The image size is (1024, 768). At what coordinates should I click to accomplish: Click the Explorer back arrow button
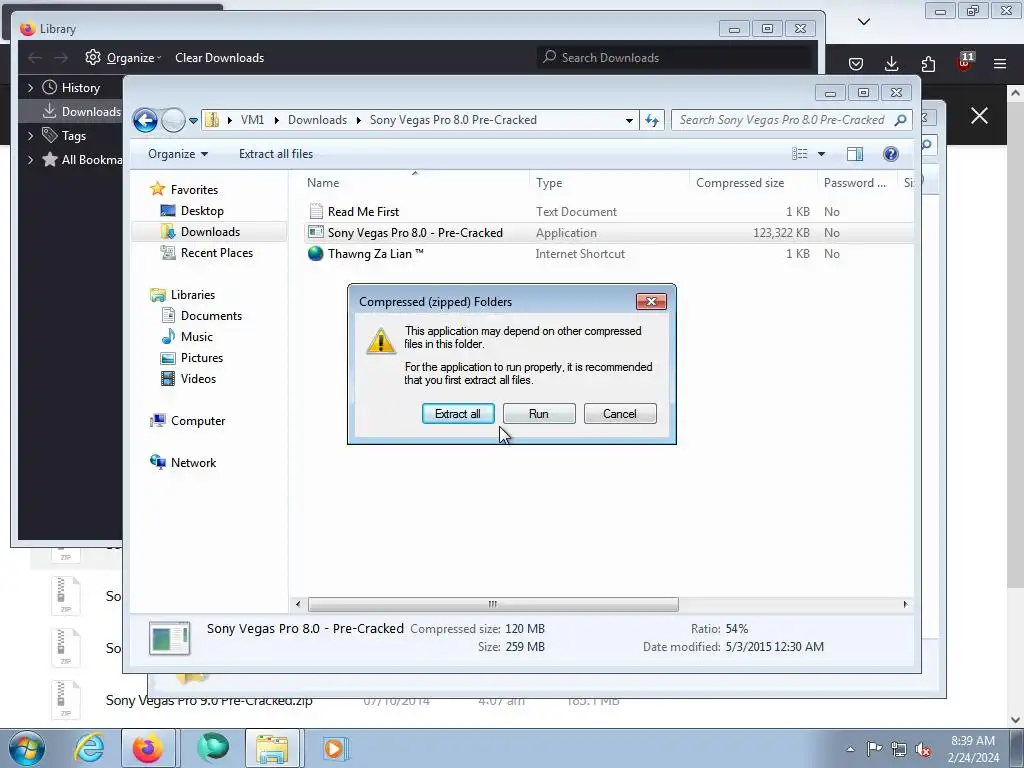pos(145,120)
